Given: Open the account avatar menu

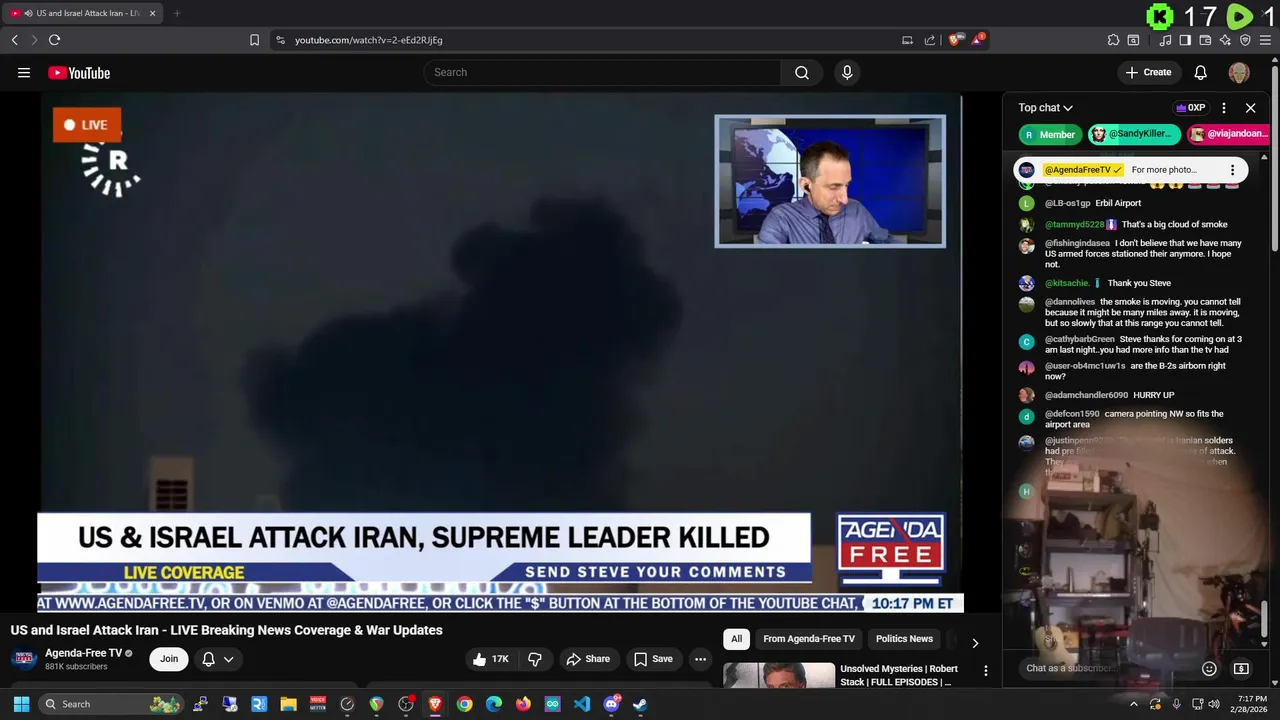Looking at the screenshot, I should [1239, 72].
